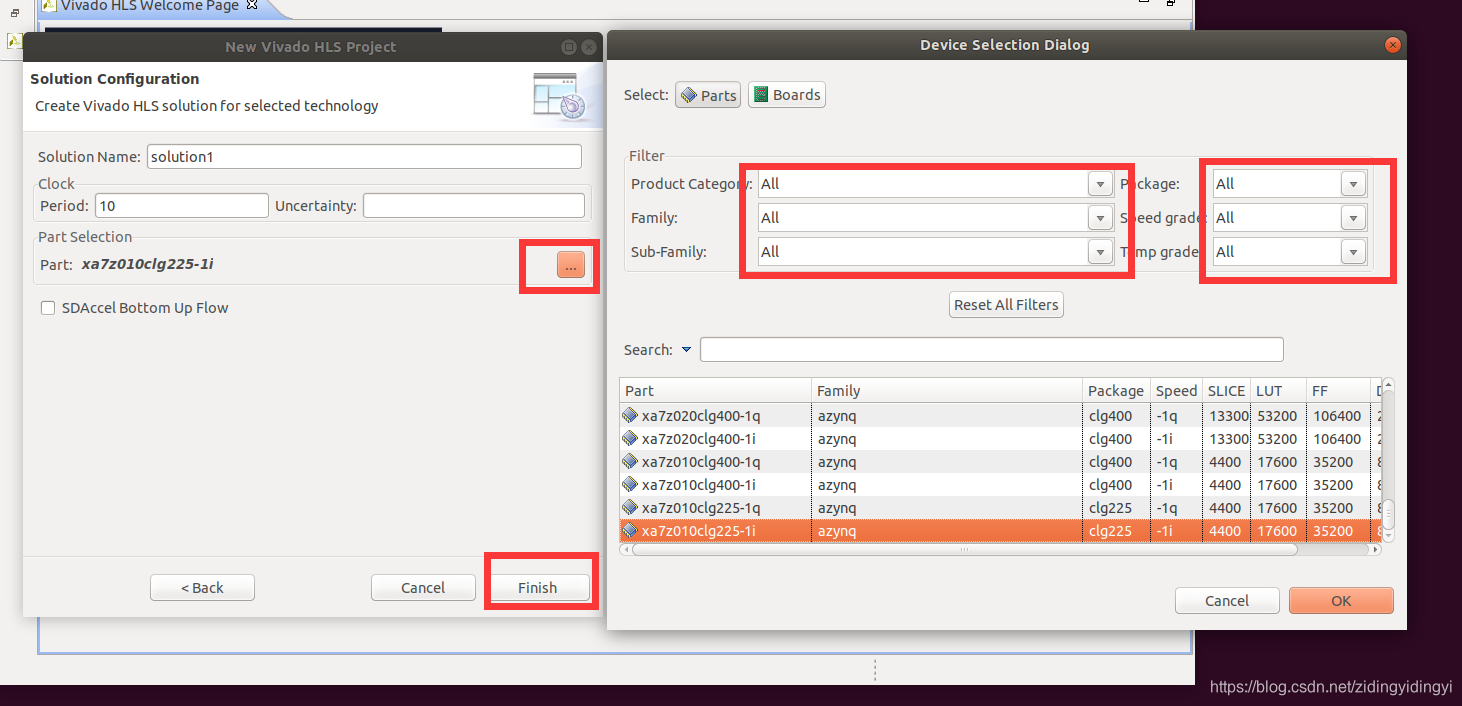Close the Vivado HLS Welcome Page tab
This screenshot has width=1462, height=706.
point(252,5)
